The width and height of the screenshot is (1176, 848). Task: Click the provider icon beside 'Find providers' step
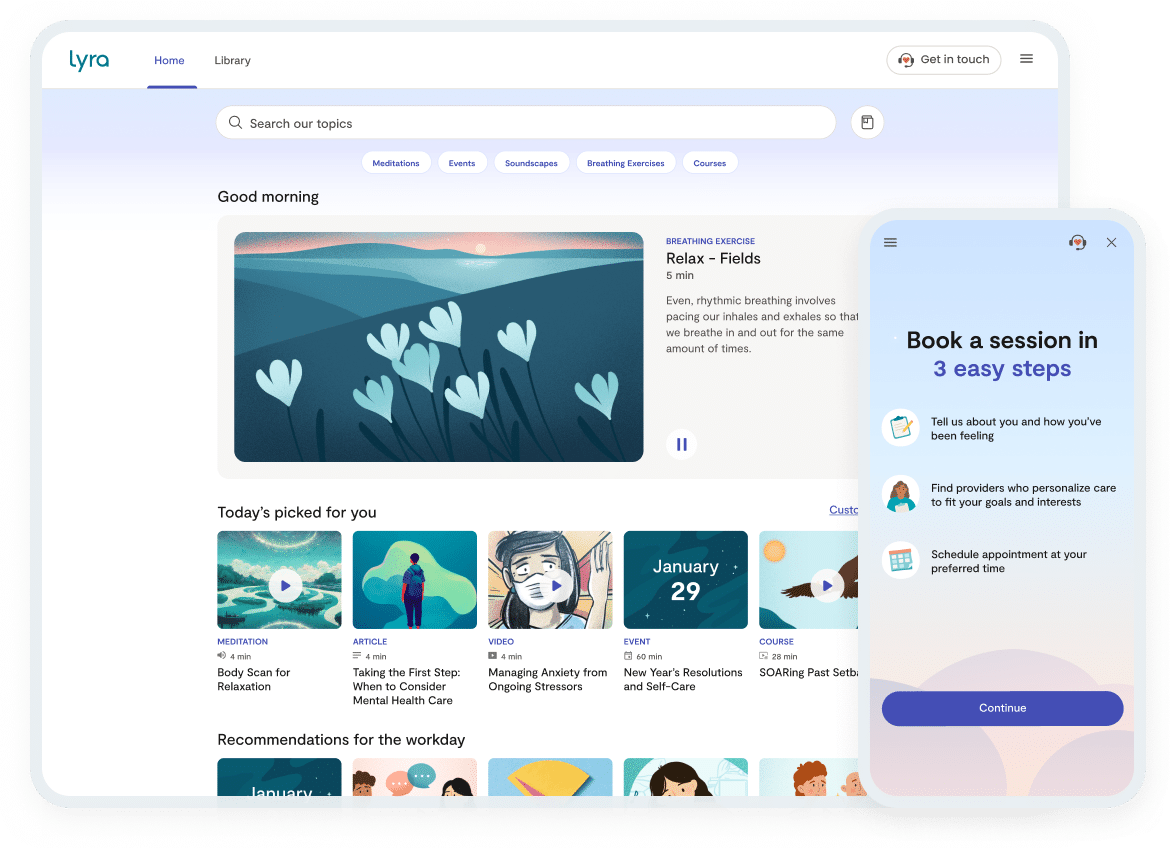[900, 495]
